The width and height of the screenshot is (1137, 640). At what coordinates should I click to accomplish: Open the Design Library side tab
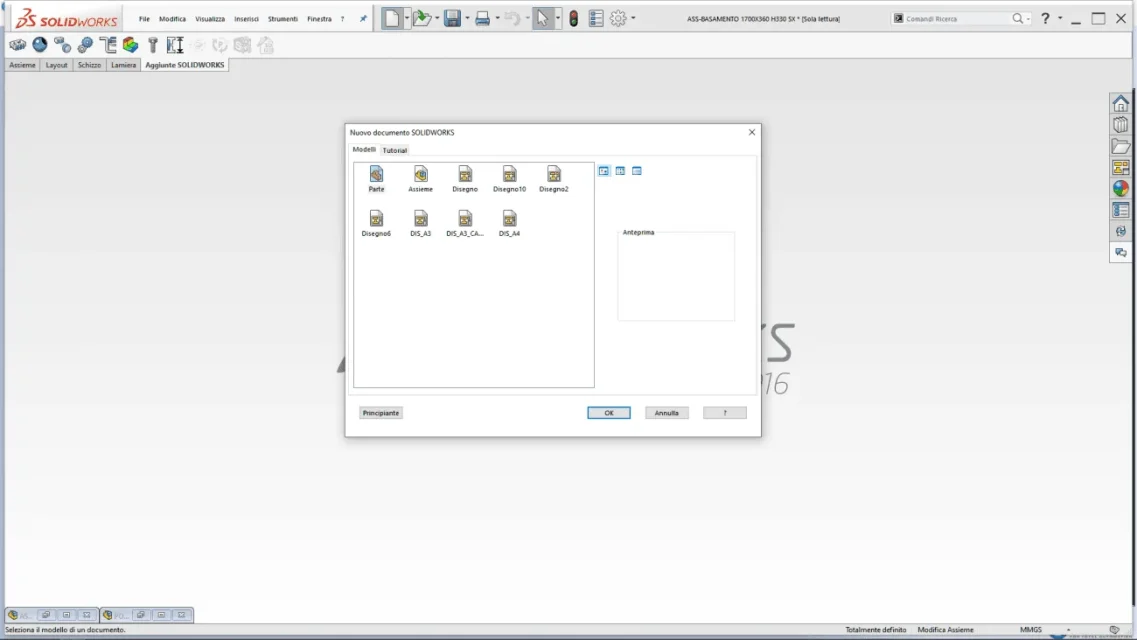[1120, 125]
